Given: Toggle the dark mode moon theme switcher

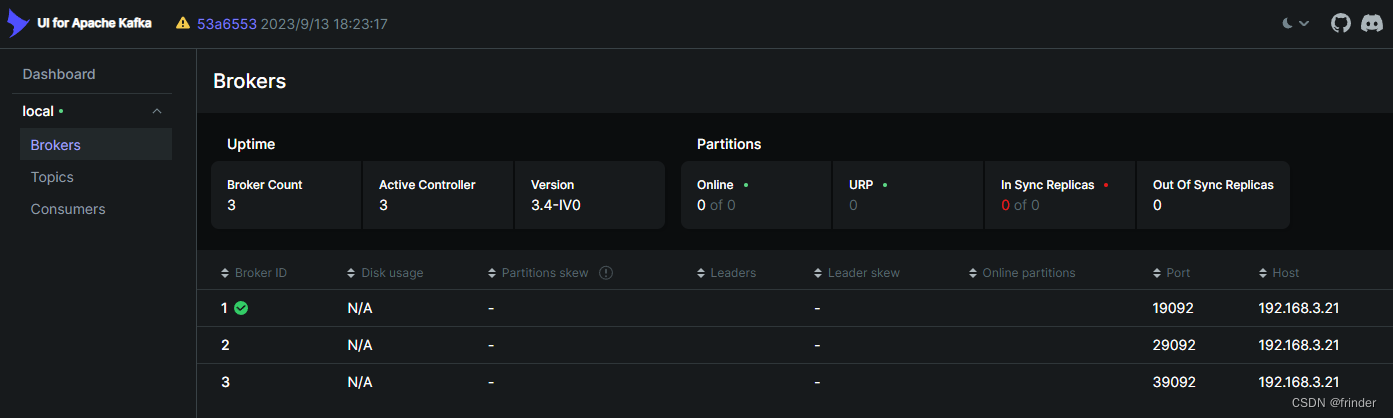Looking at the screenshot, I should 1296,23.
